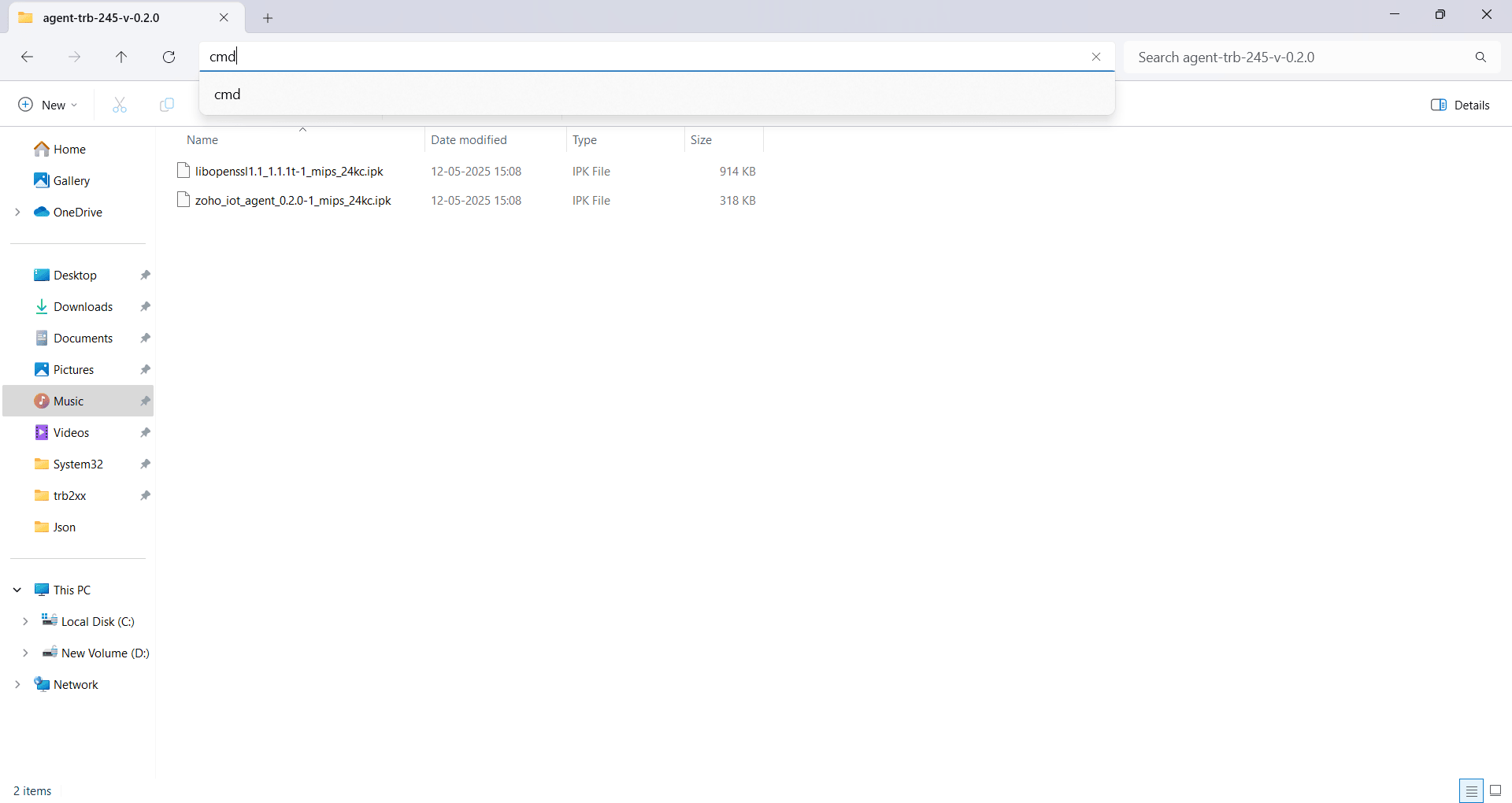
Task: Select file libopenssl1.1_1.1.1t-1_mips_24kc.ipk
Action: 289,171
